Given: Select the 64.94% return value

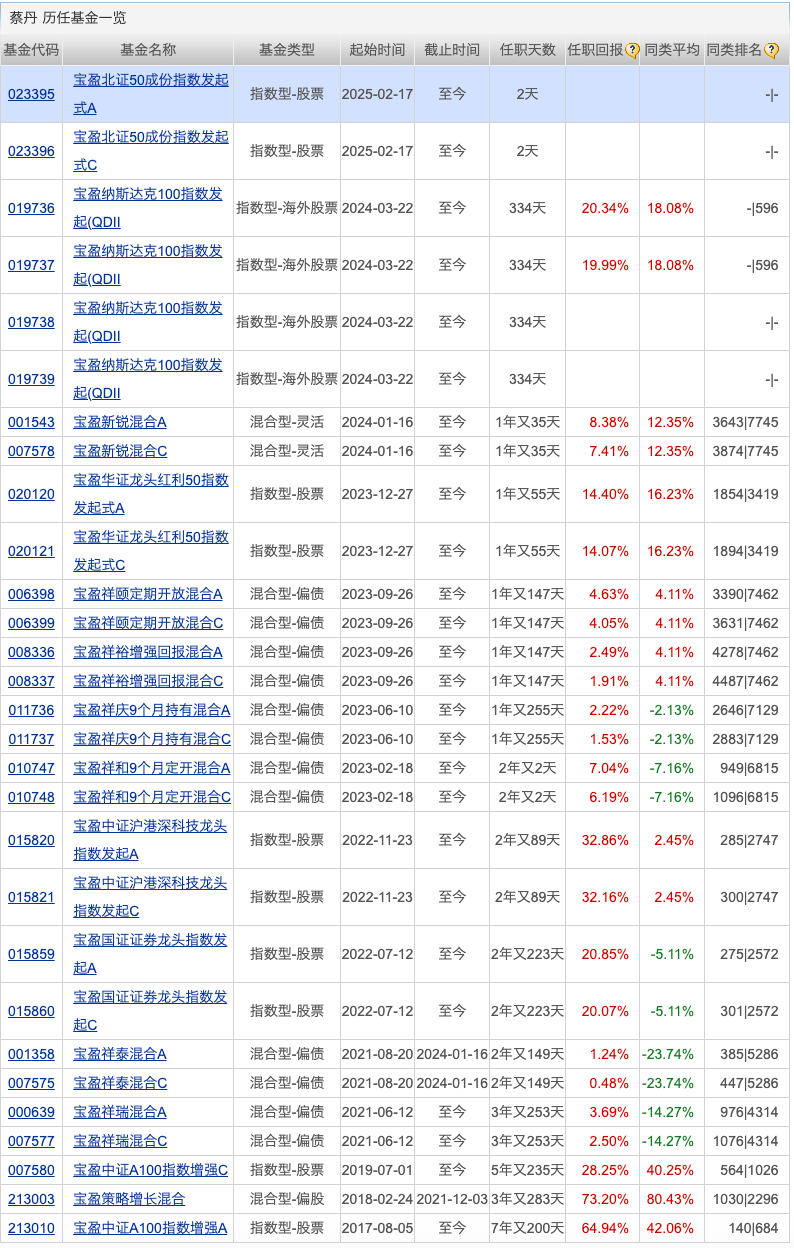Looking at the screenshot, I should (605, 1227).
